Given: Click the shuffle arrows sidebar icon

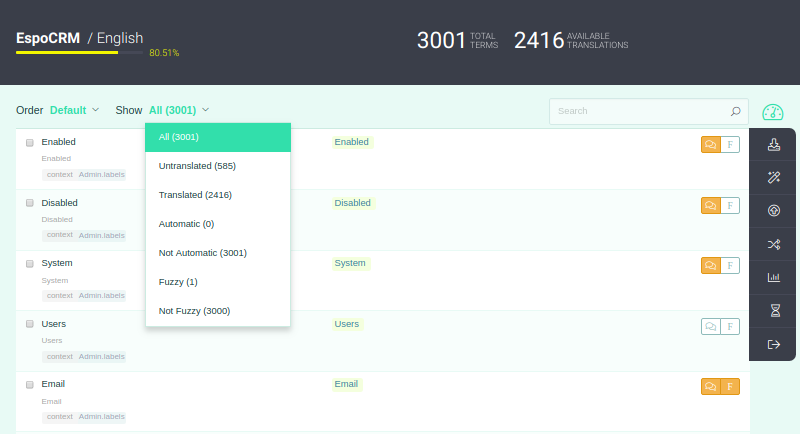Looking at the screenshot, I should coord(773,244).
